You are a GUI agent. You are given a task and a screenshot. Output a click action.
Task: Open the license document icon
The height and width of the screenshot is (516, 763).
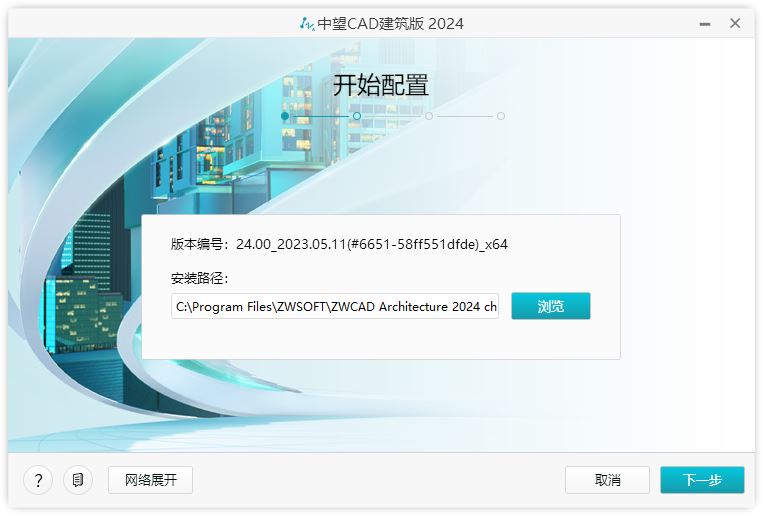(x=78, y=480)
